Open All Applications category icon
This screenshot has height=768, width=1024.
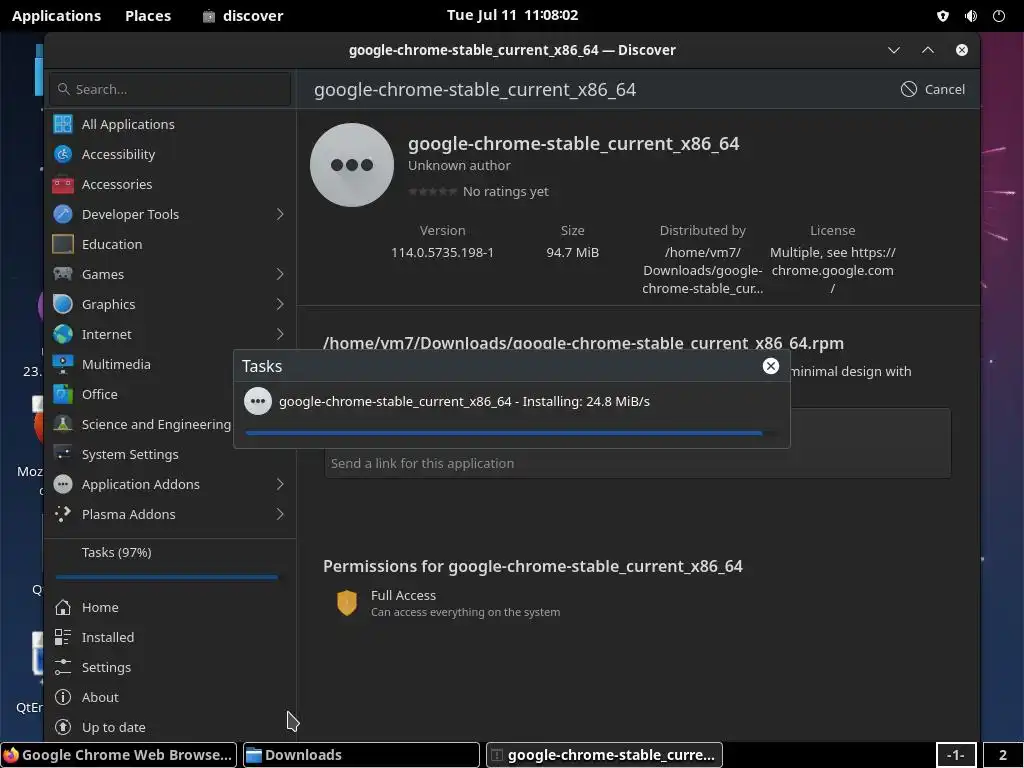[x=63, y=124]
